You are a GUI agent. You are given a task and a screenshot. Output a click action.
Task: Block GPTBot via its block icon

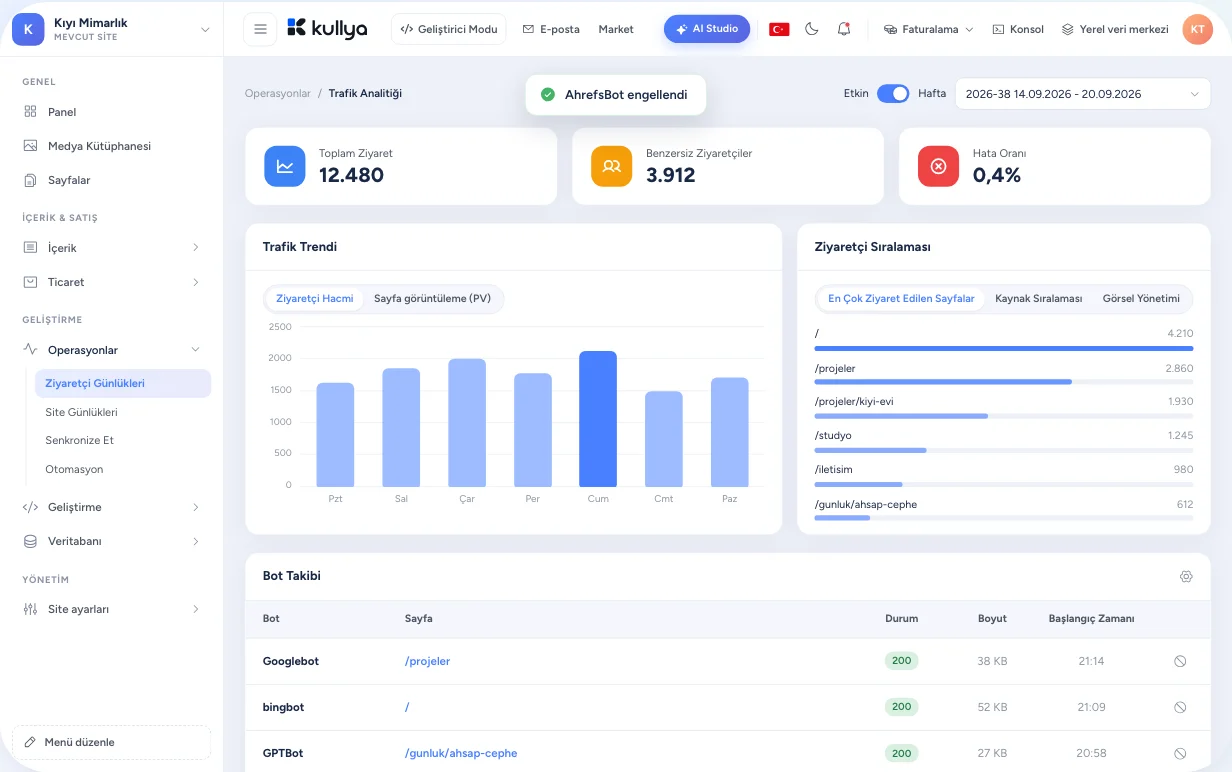[x=1180, y=753]
